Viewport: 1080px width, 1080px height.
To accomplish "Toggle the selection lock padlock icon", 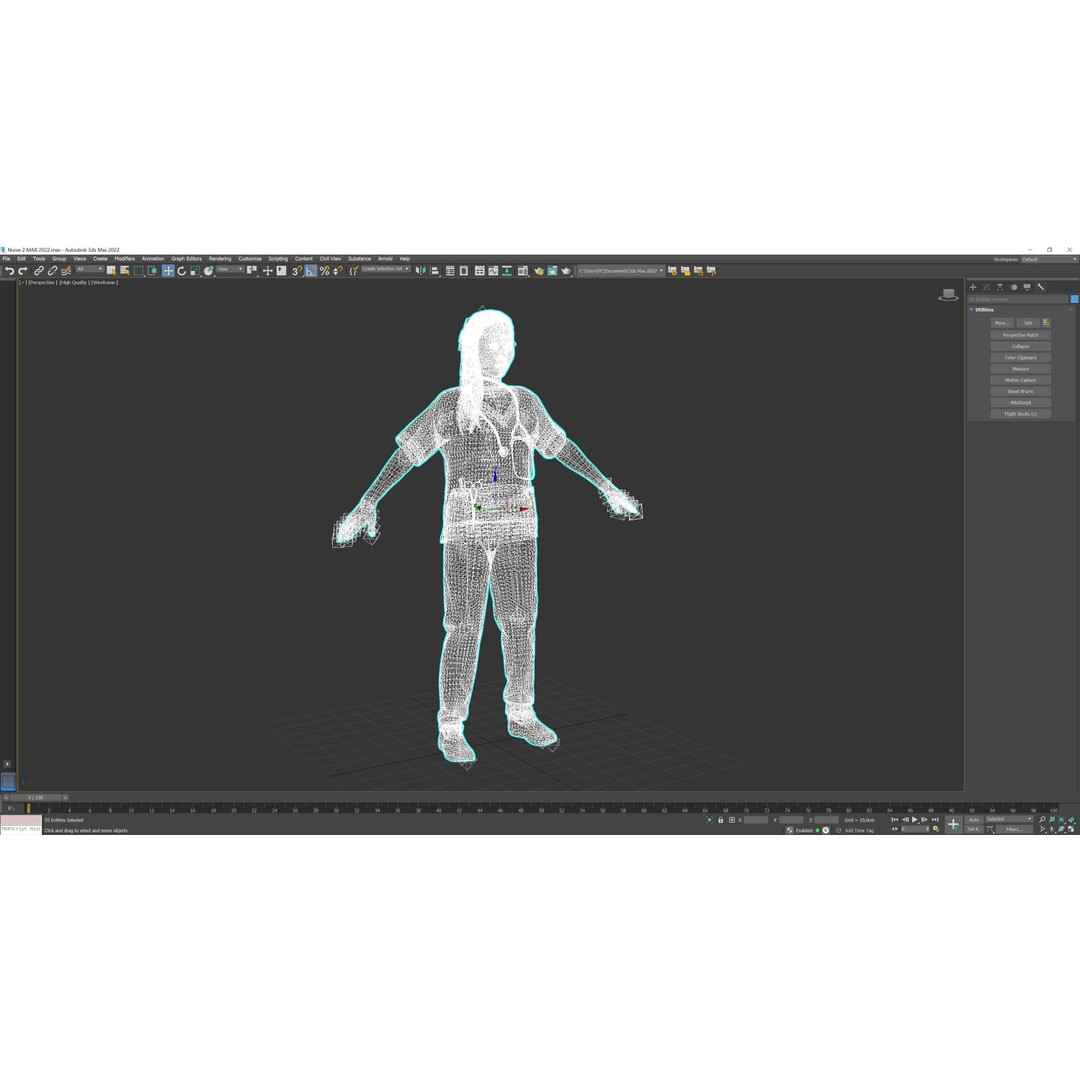I will point(720,820).
